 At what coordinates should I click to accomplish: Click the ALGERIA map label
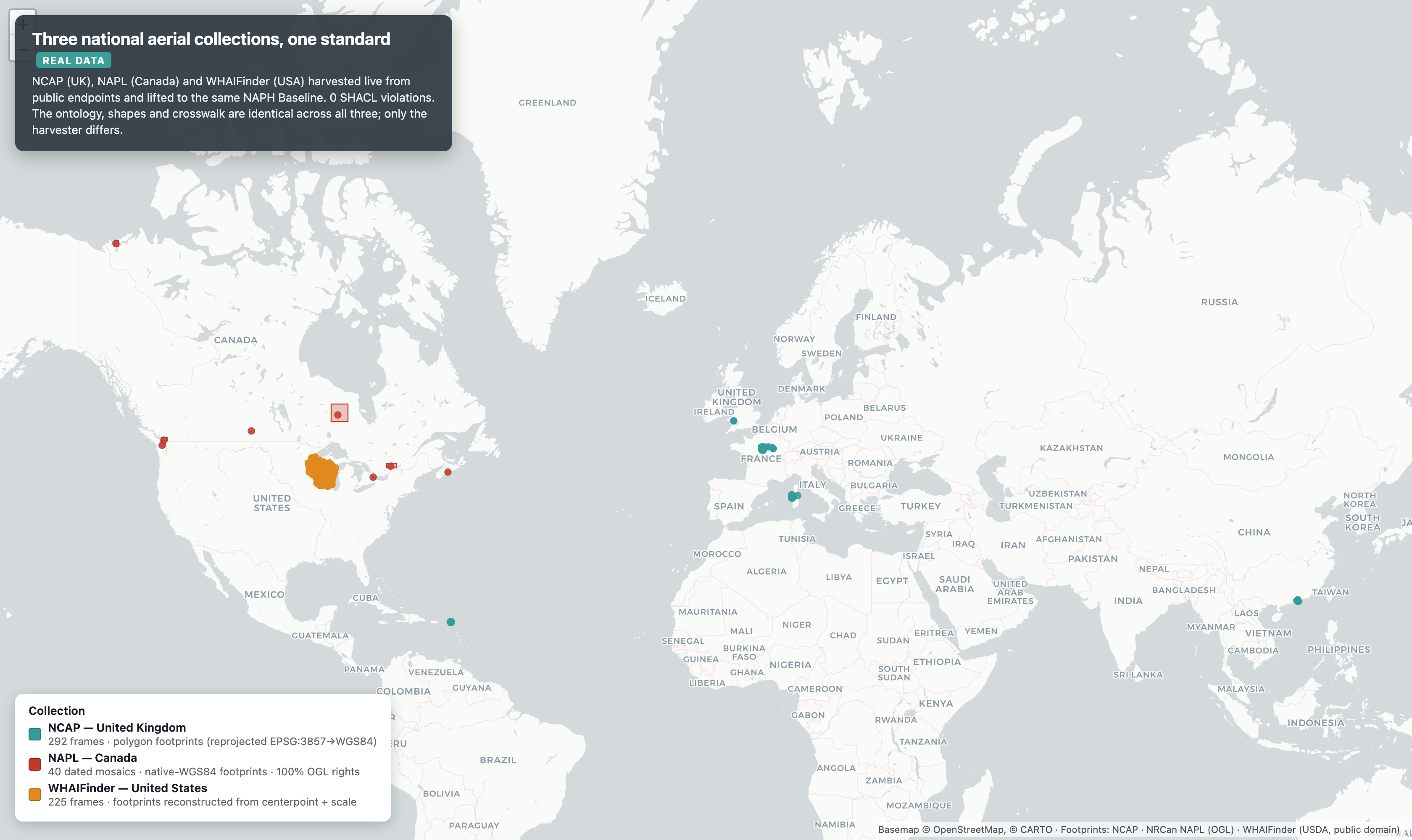point(767,572)
